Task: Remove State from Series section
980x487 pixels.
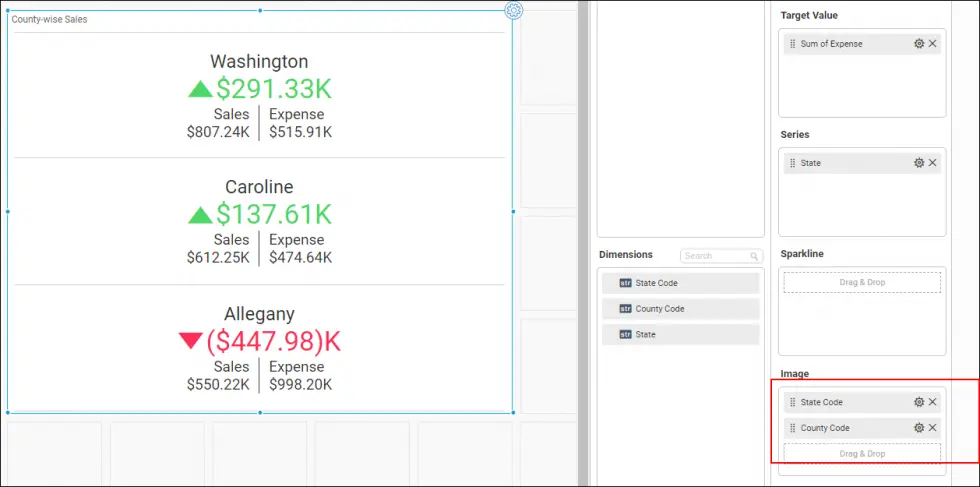Action: point(933,163)
